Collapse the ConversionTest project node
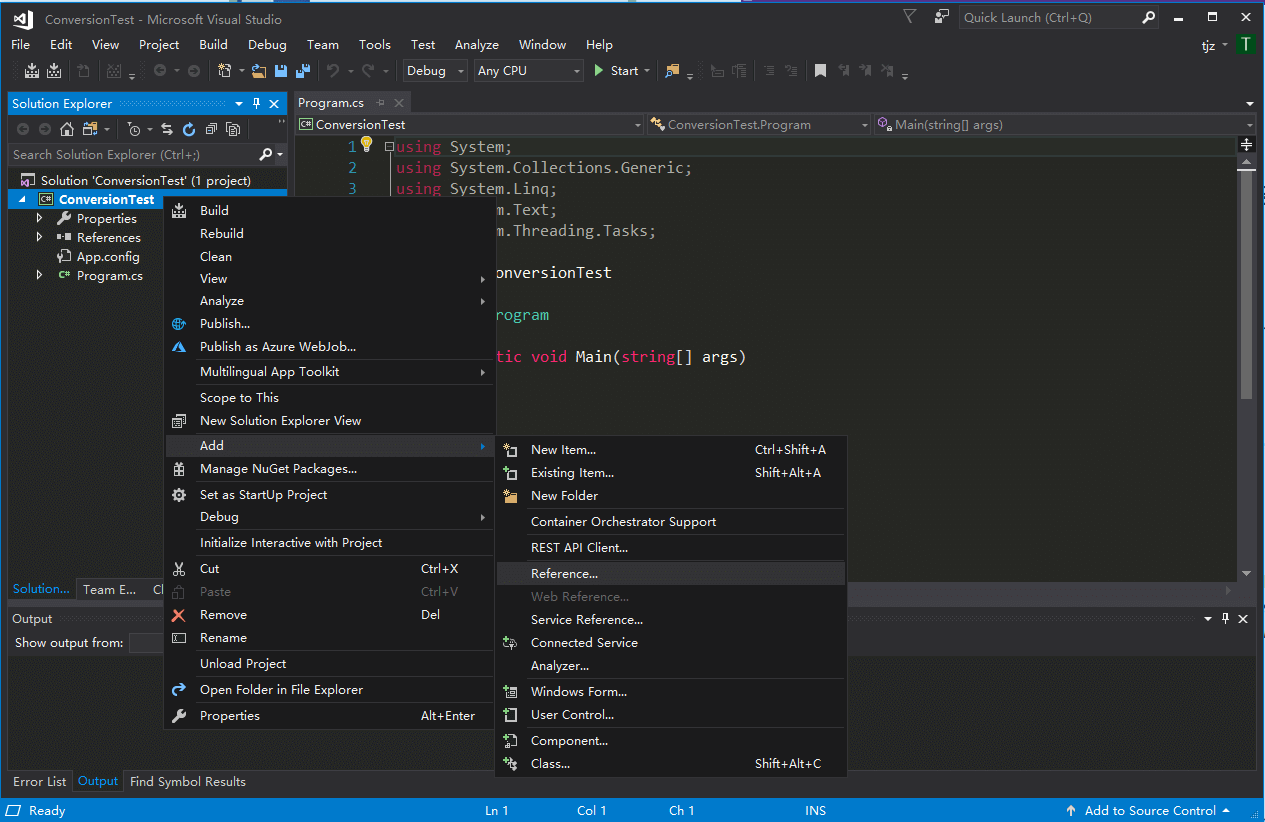 point(22,200)
